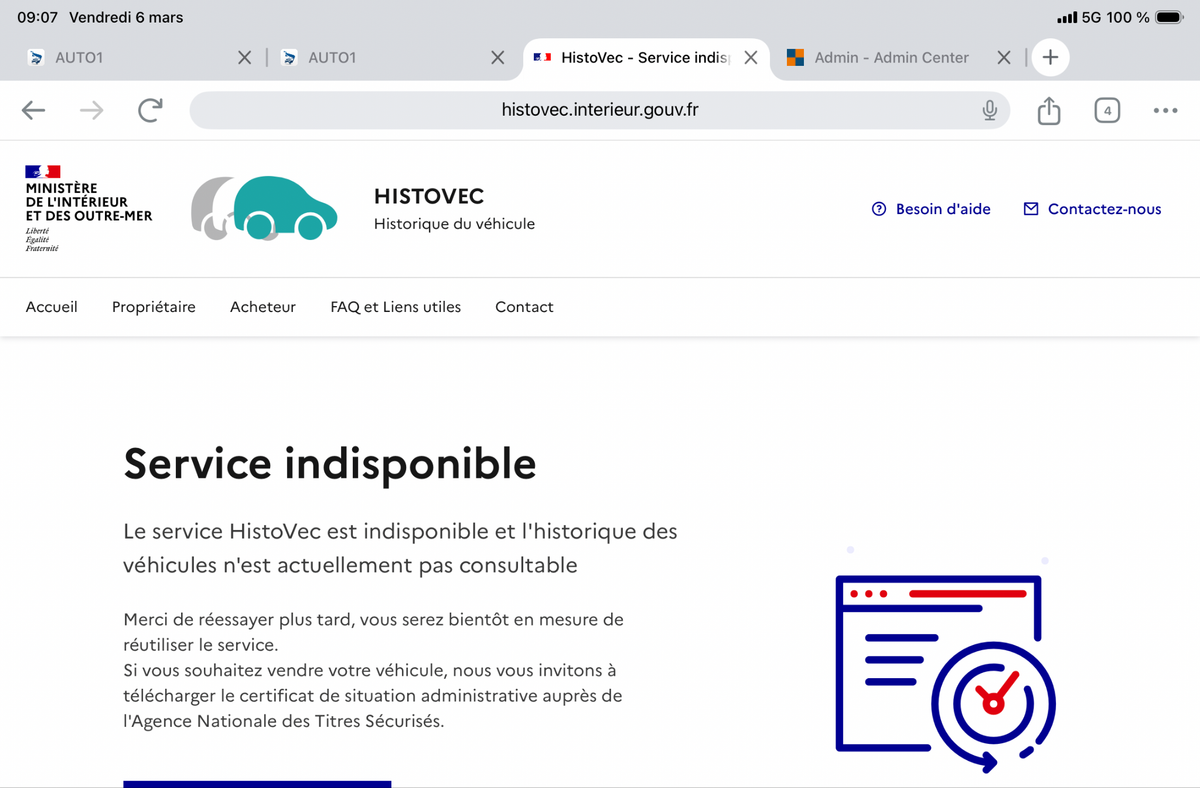Open FAQ et Liens utiles
Image resolution: width=1200 pixels, height=788 pixels.
[x=396, y=307]
